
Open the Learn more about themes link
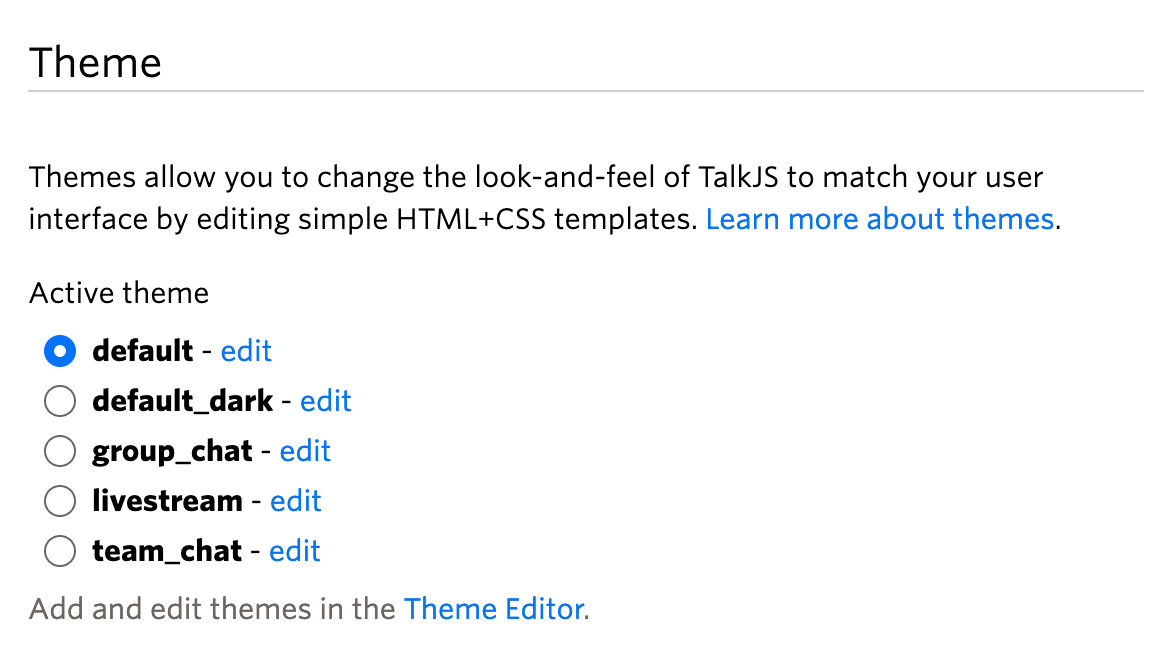tap(880, 219)
